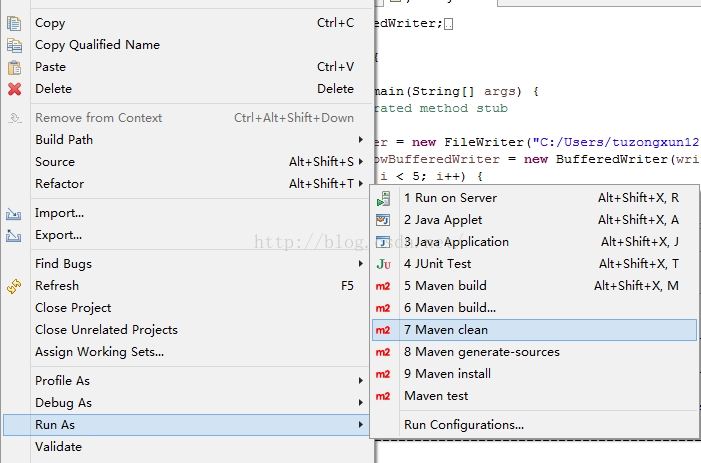The height and width of the screenshot is (463, 701).
Task: Expand the Source submenu arrow
Action: [x=360, y=161]
